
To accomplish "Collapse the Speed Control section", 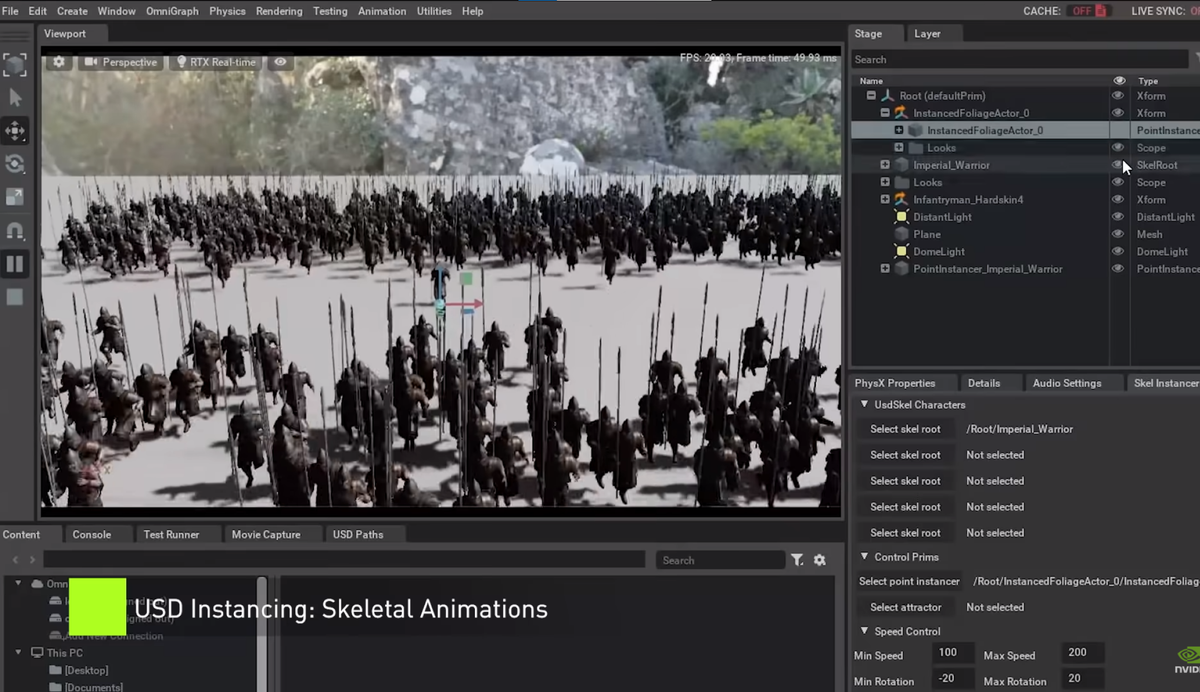I will pyautogui.click(x=865, y=631).
